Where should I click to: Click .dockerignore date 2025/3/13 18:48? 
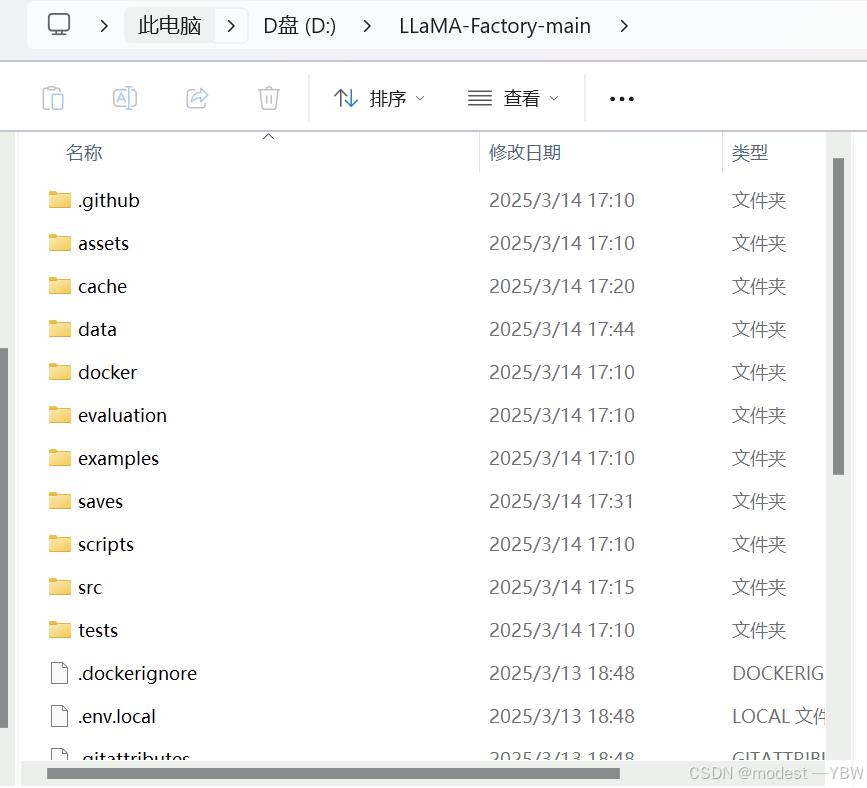click(x=562, y=674)
